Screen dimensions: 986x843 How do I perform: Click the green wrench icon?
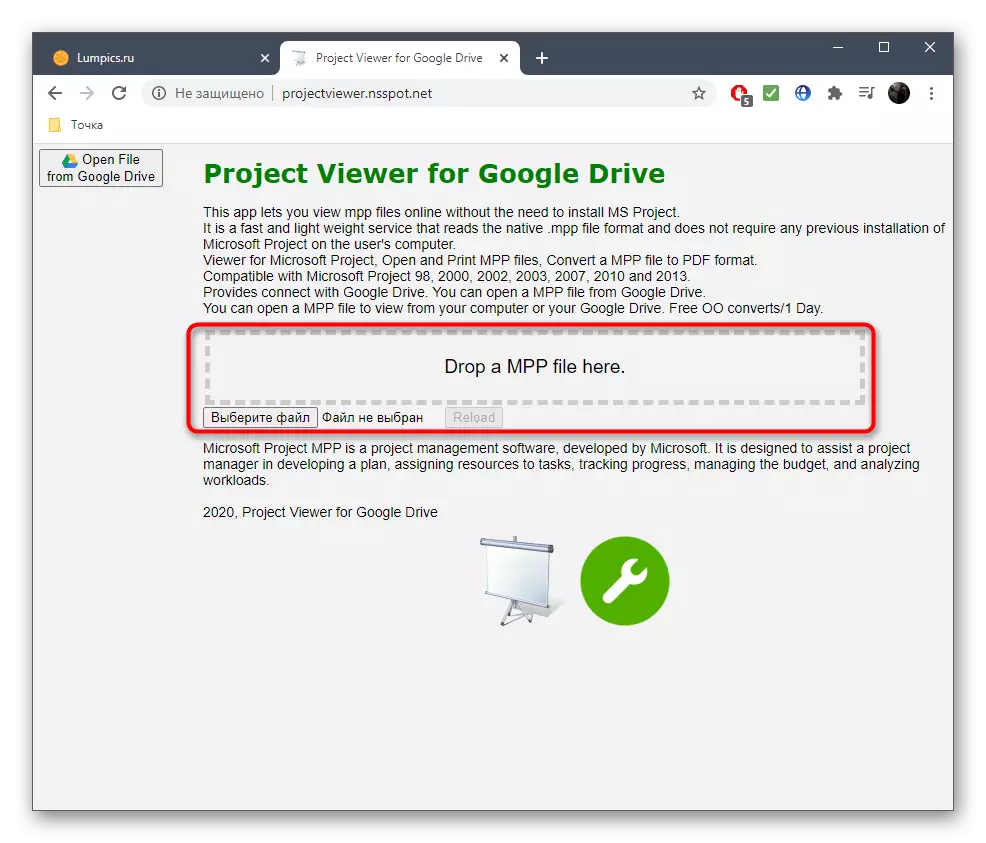(x=624, y=581)
